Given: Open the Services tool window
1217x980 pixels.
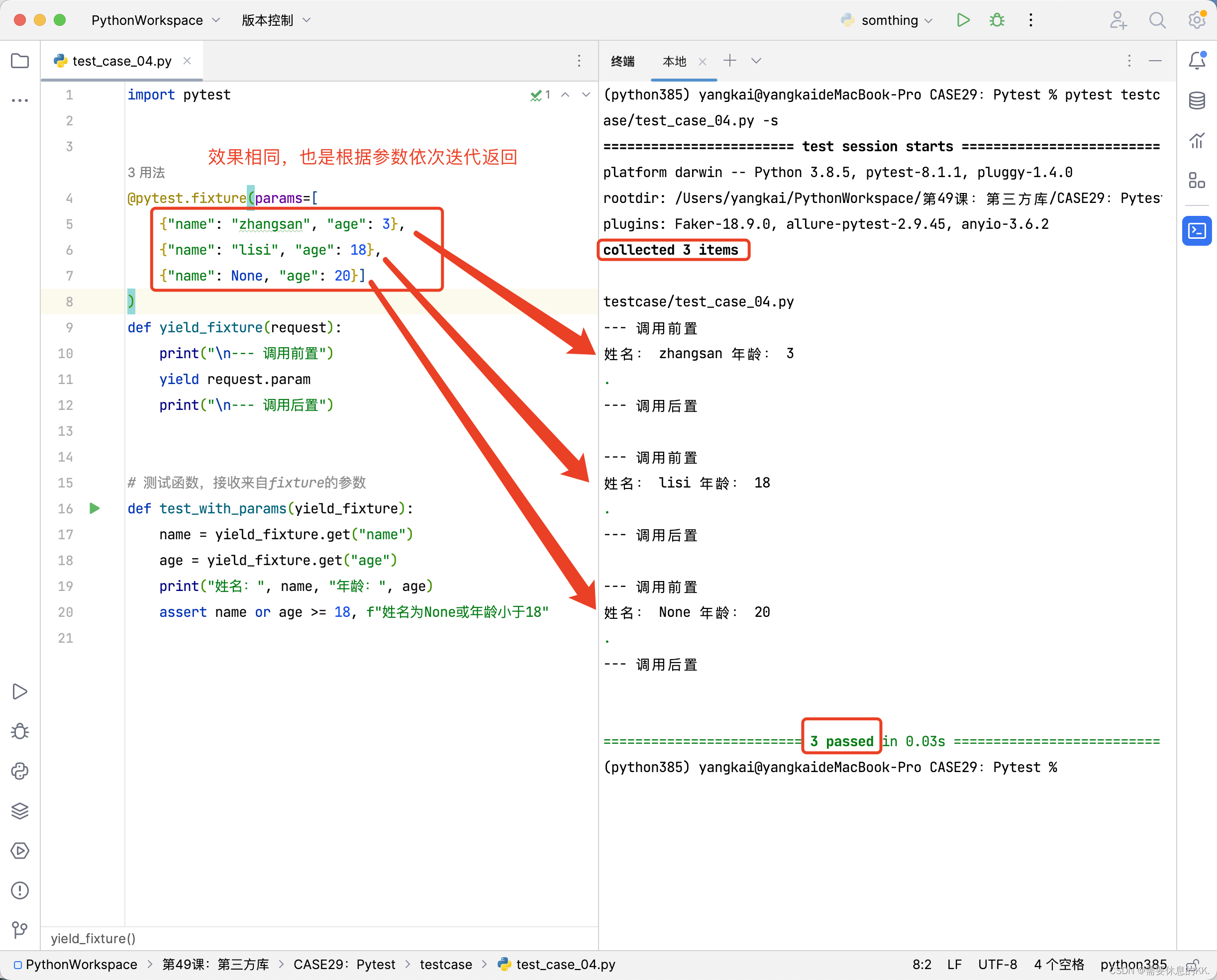Looking at the screenshot, I should coord(20,851).
